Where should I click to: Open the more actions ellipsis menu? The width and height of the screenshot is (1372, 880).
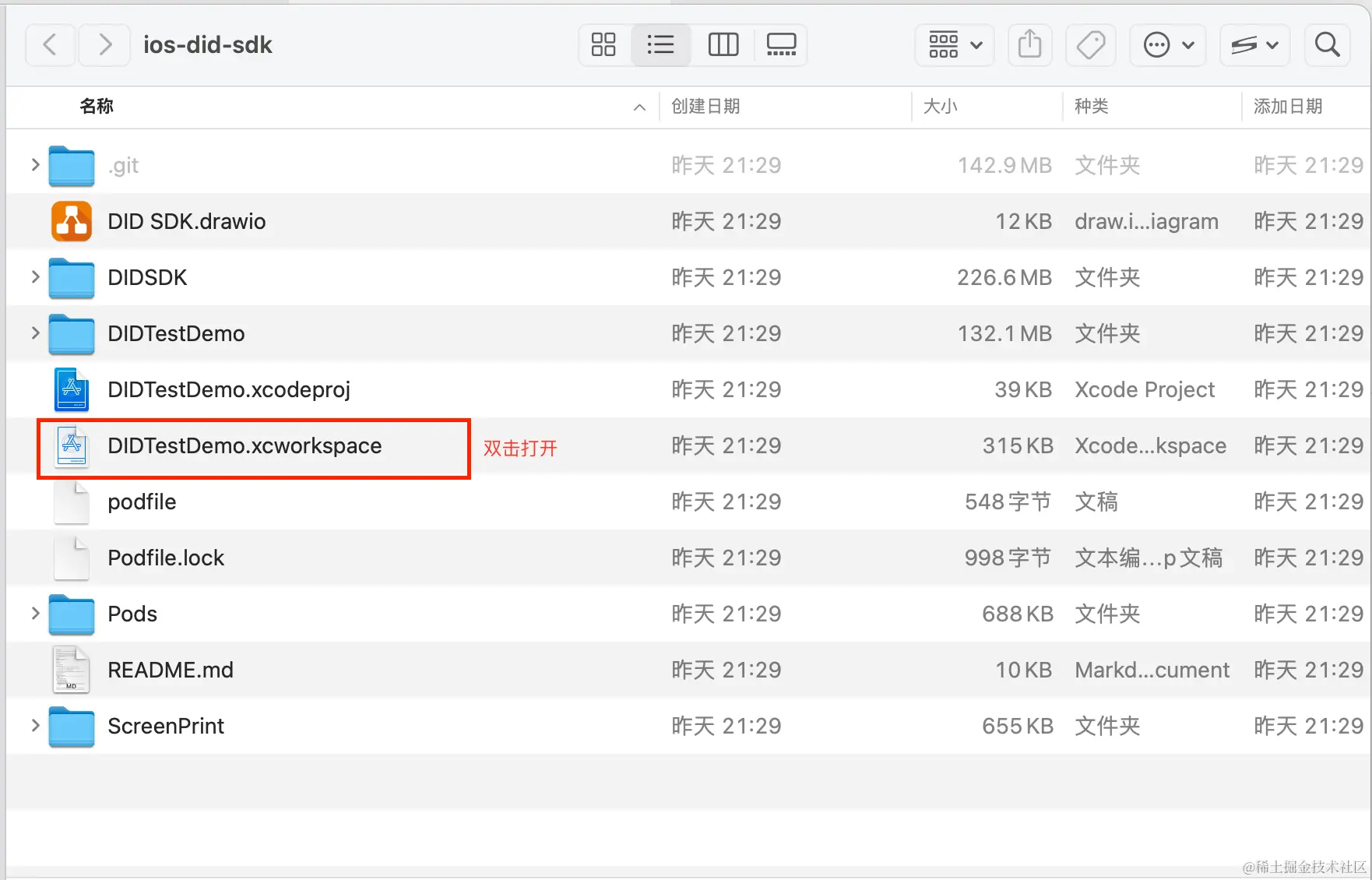click(1168, 44)
